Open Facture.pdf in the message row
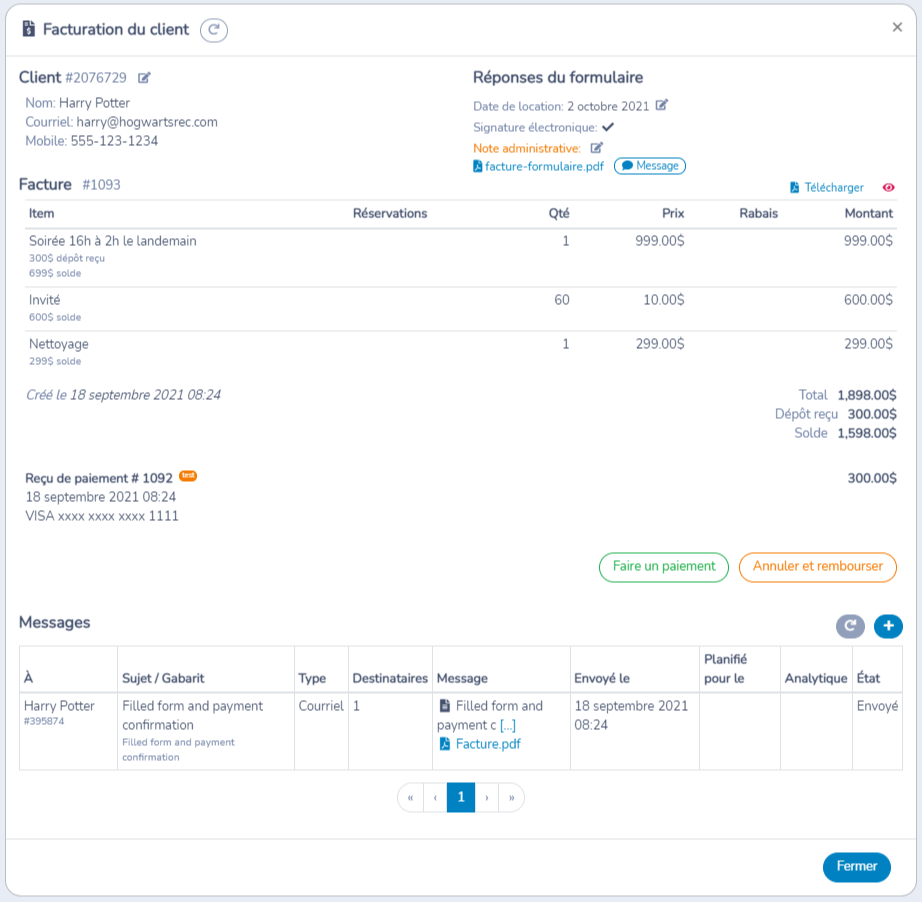The width and height of the screenshot is (922, 903). (x=480, y=744)
